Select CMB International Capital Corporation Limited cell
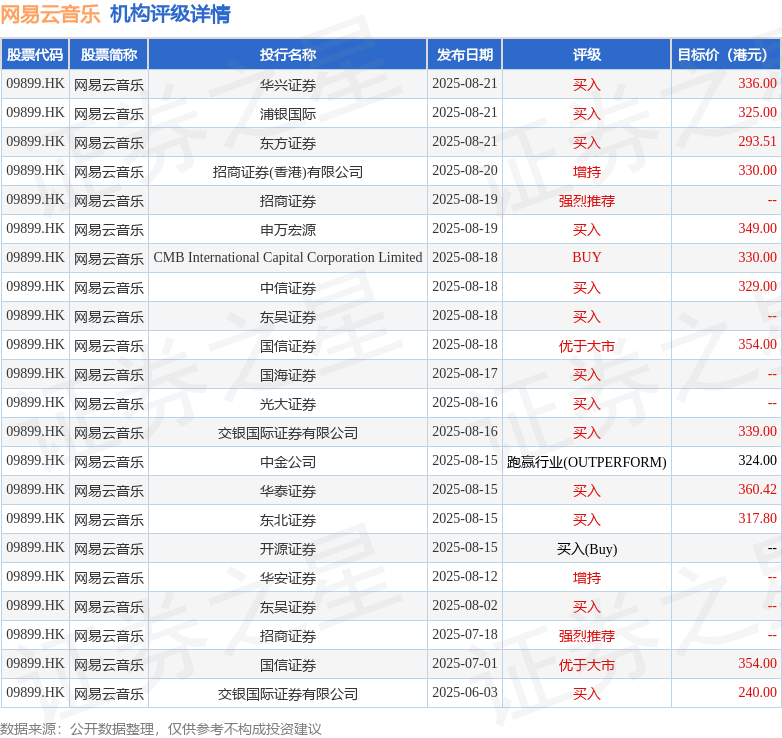This screenshot has width=782, height=738. click(288, 258)
